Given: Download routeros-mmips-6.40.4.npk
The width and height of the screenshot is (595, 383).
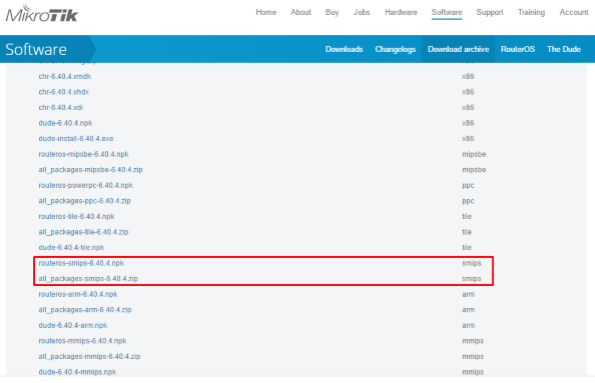Looking at the screenshot, I should 82,341.
